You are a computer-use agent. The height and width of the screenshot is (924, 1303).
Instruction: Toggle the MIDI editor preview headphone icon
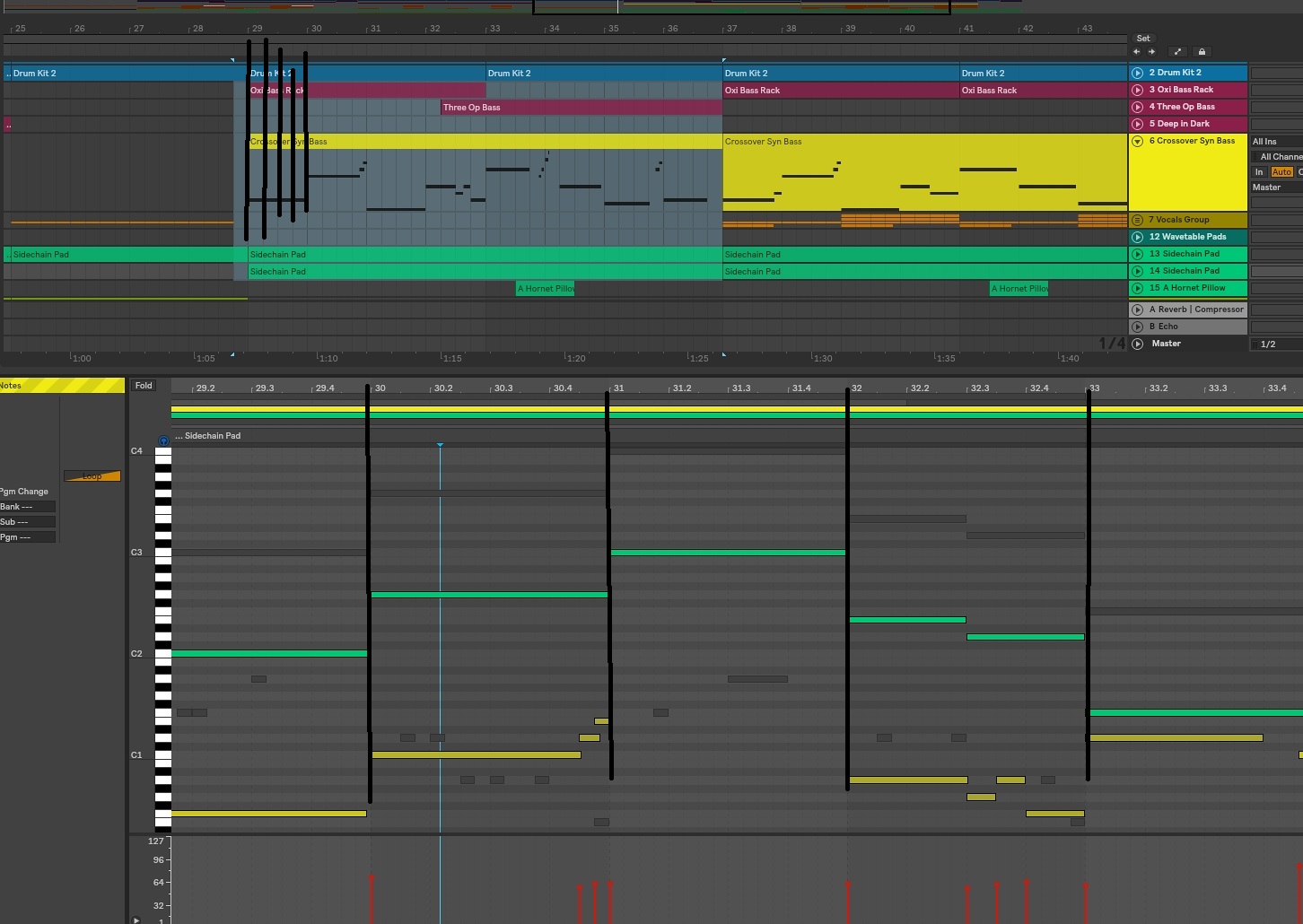(163, 441)
